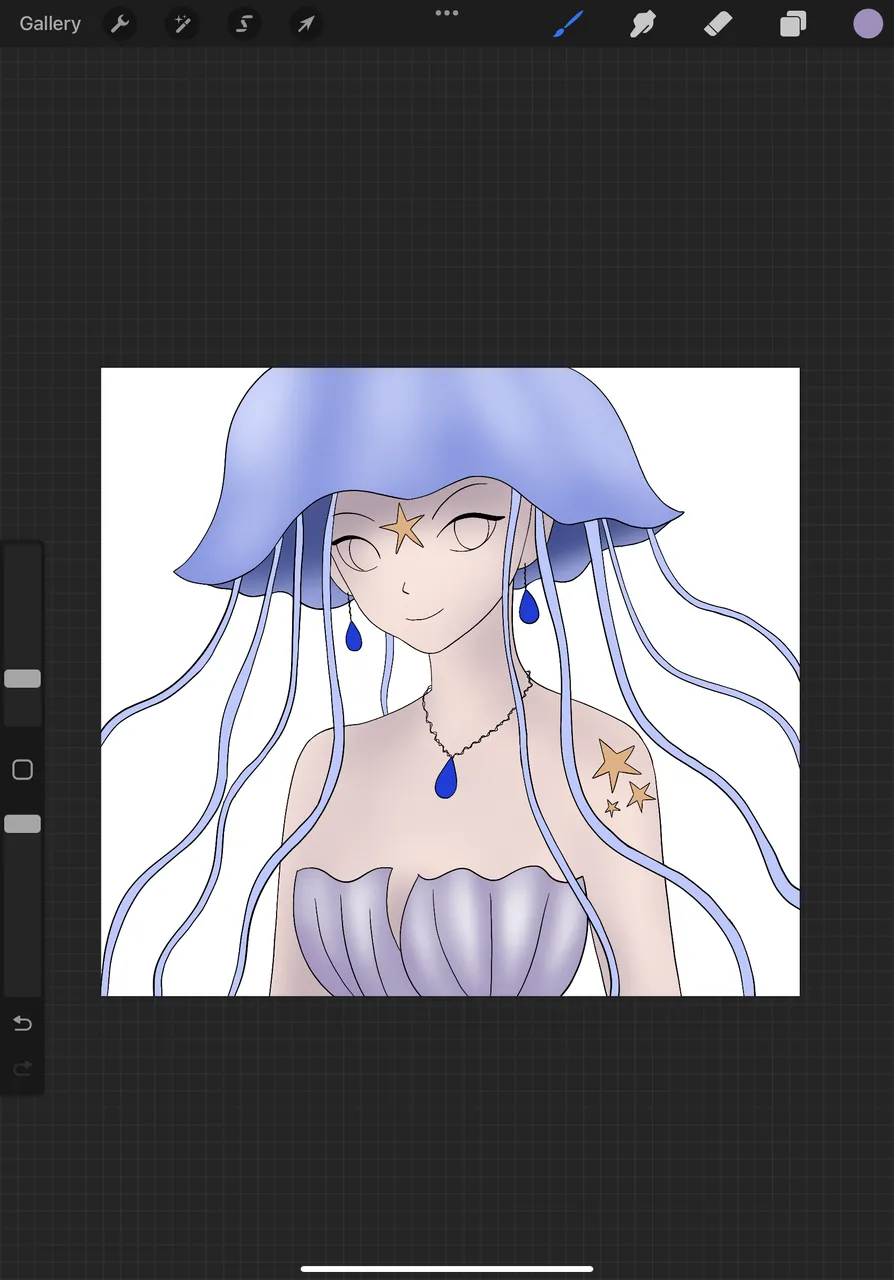Open the Actions wrench menu
The height and width of the screenshot is (1280, 894).
120,23
